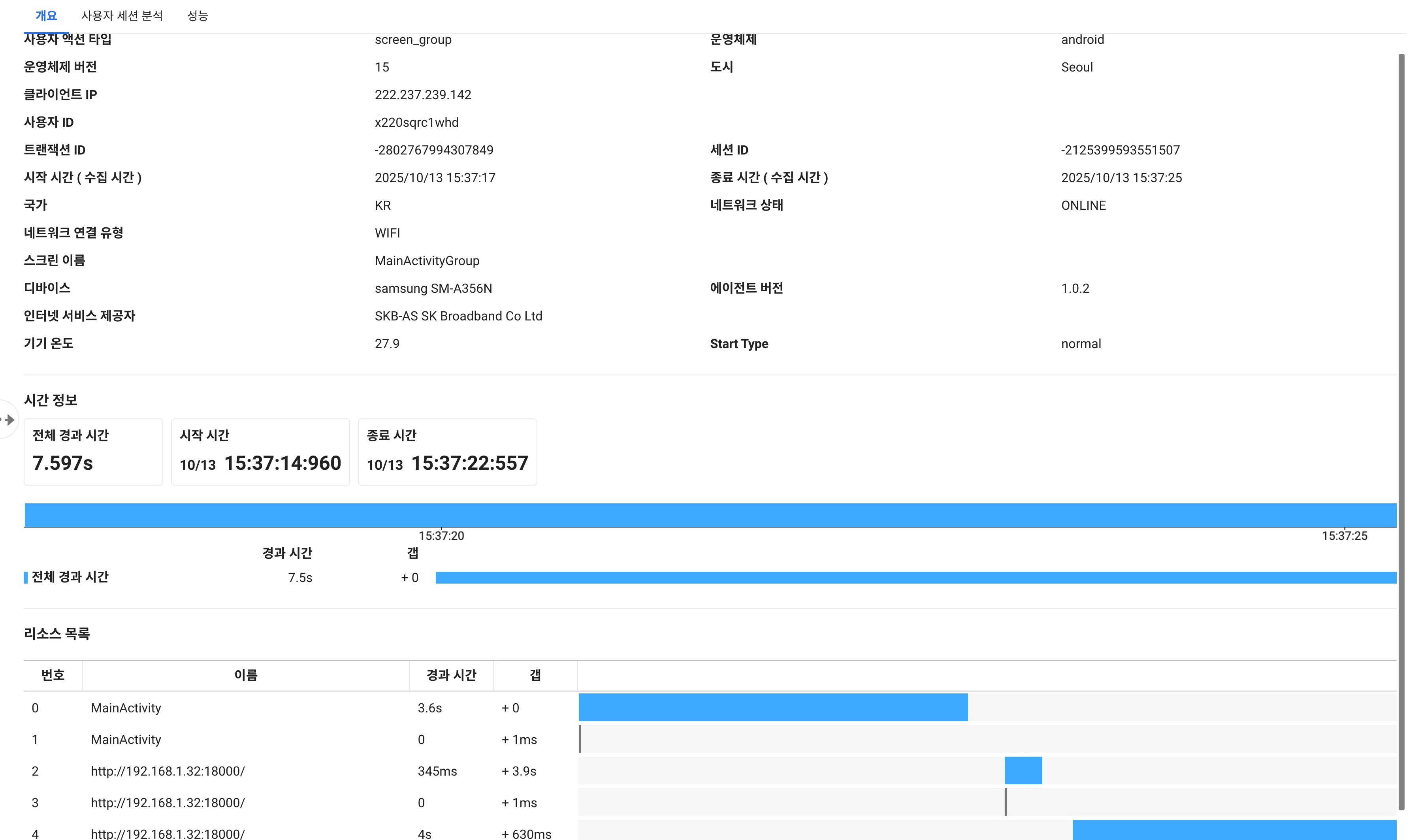Viewport: 1420px width, 840px height.
Task: Click the 번호 column header
Action: pyautogui.click(x=53, y=675)
